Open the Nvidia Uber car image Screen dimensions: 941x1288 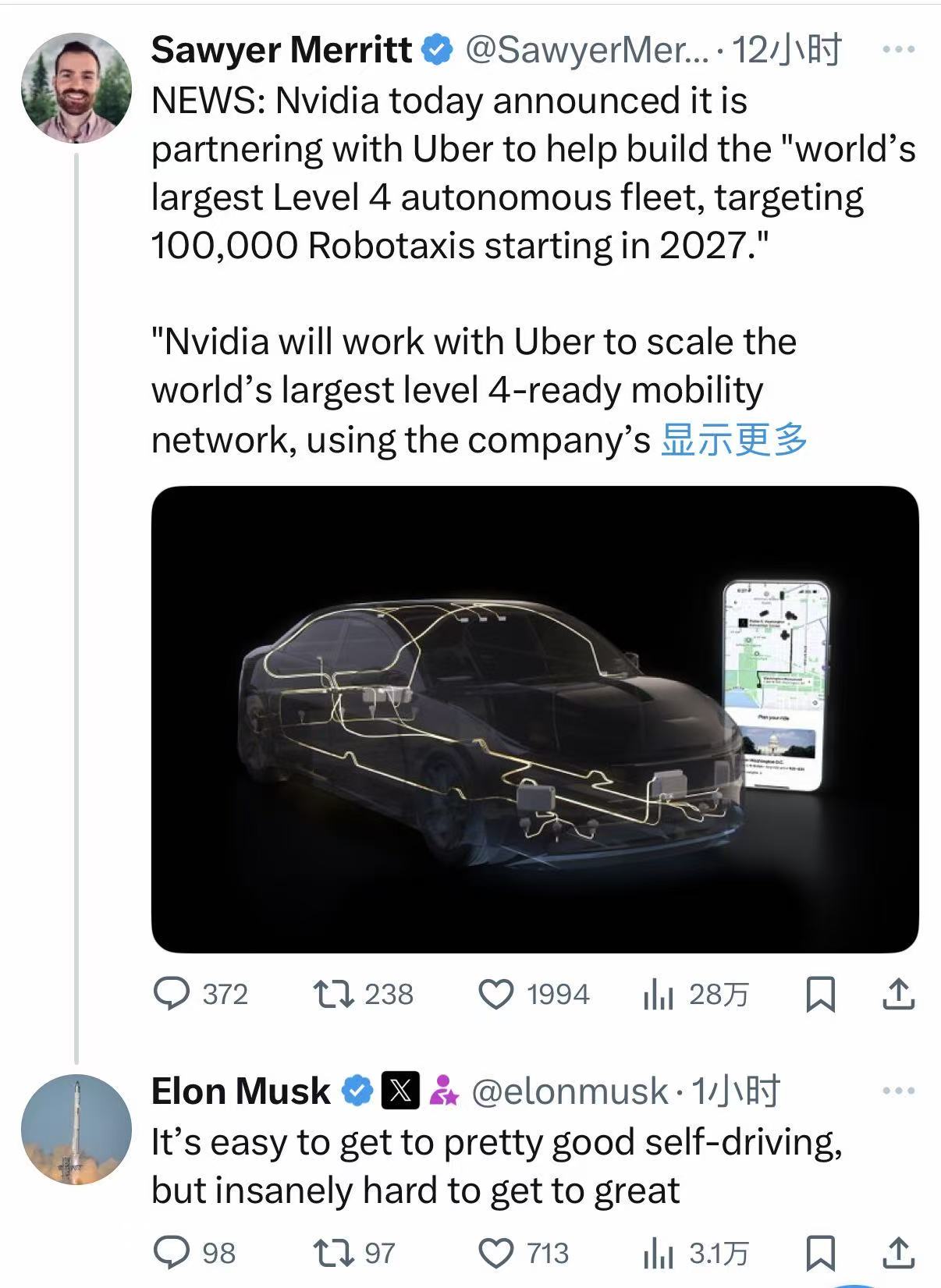[x=534, y=719]
